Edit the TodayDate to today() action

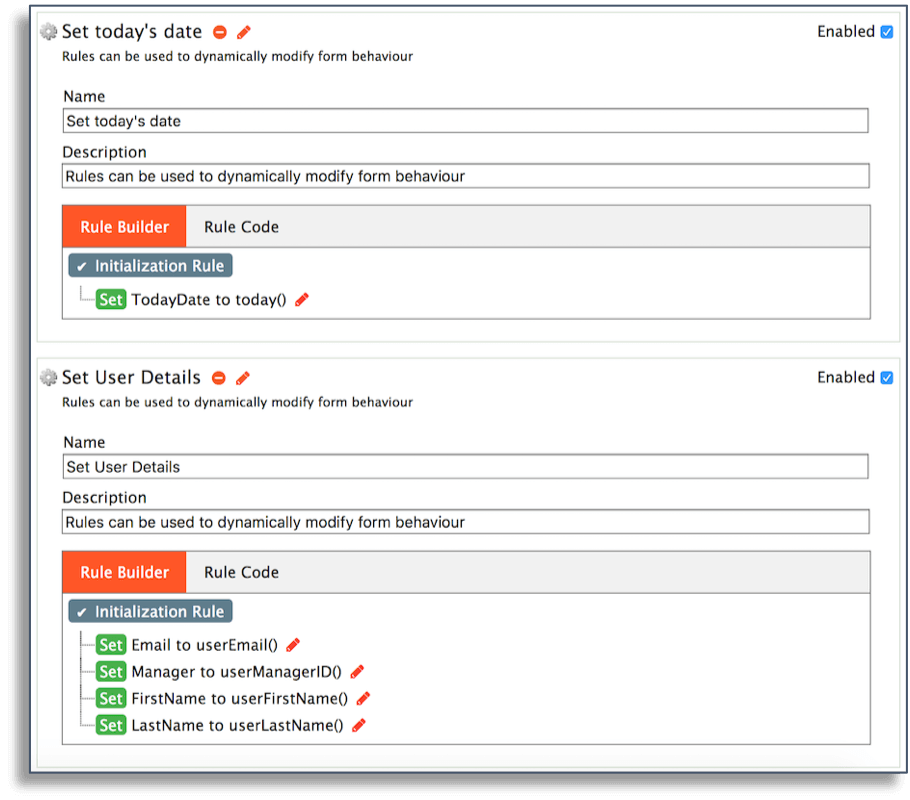click(x=301, y=299)
